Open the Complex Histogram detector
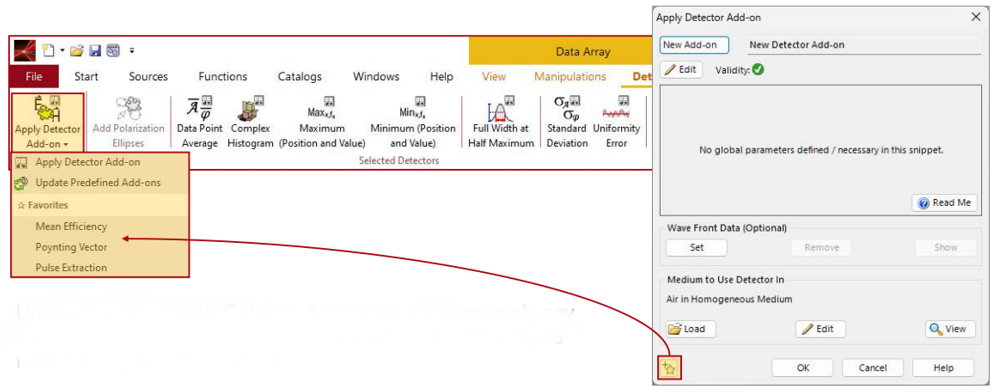Screen dimensions: 995x392 click(250, 123)
